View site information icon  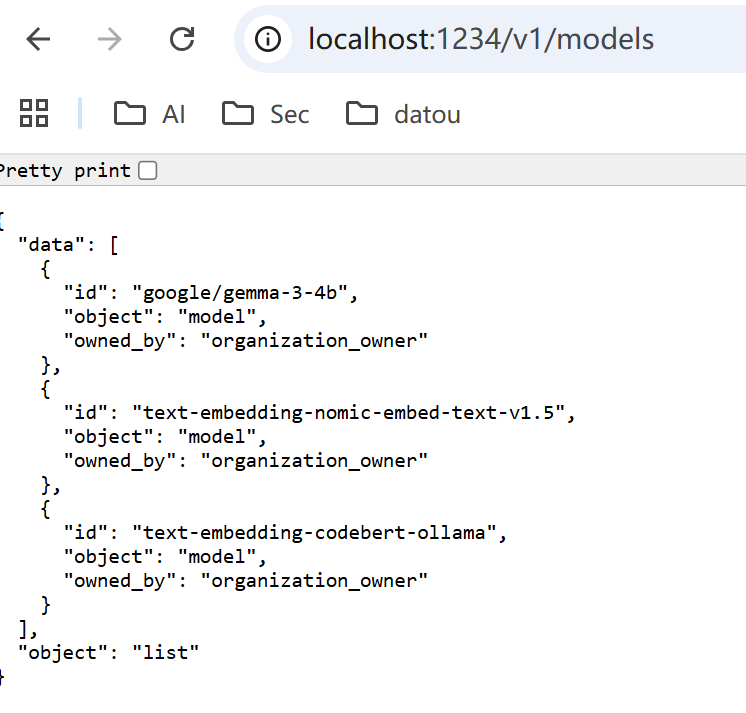268,39
